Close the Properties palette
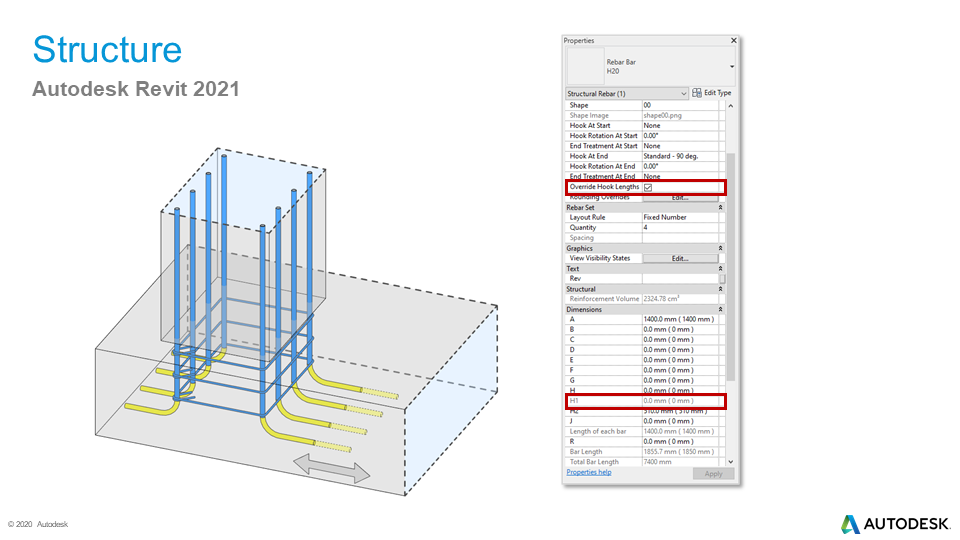Image resolution: width=960 pixels, height=540 pixels. (x=733, y=41)
